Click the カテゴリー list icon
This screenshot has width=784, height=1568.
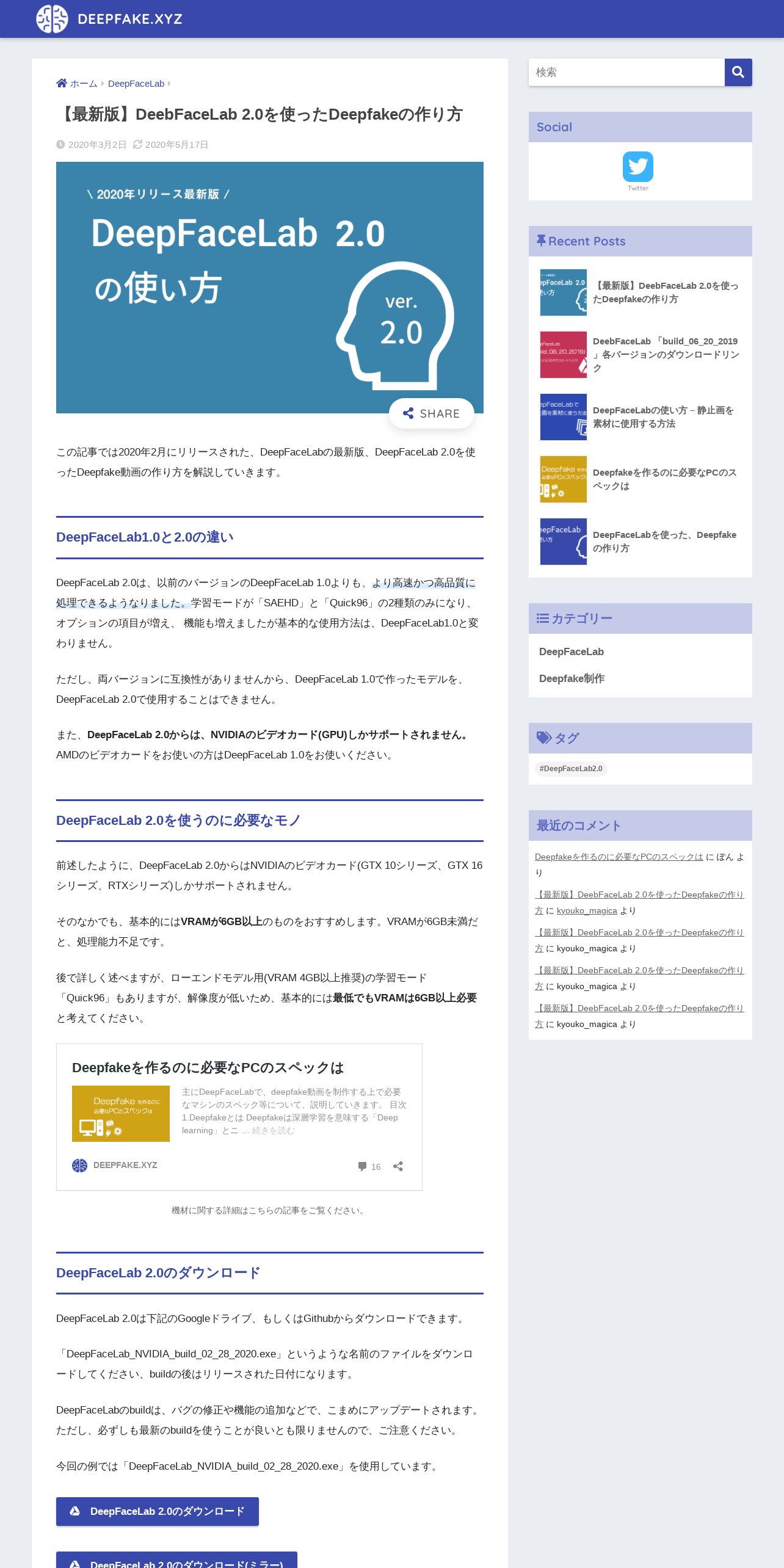542,618
